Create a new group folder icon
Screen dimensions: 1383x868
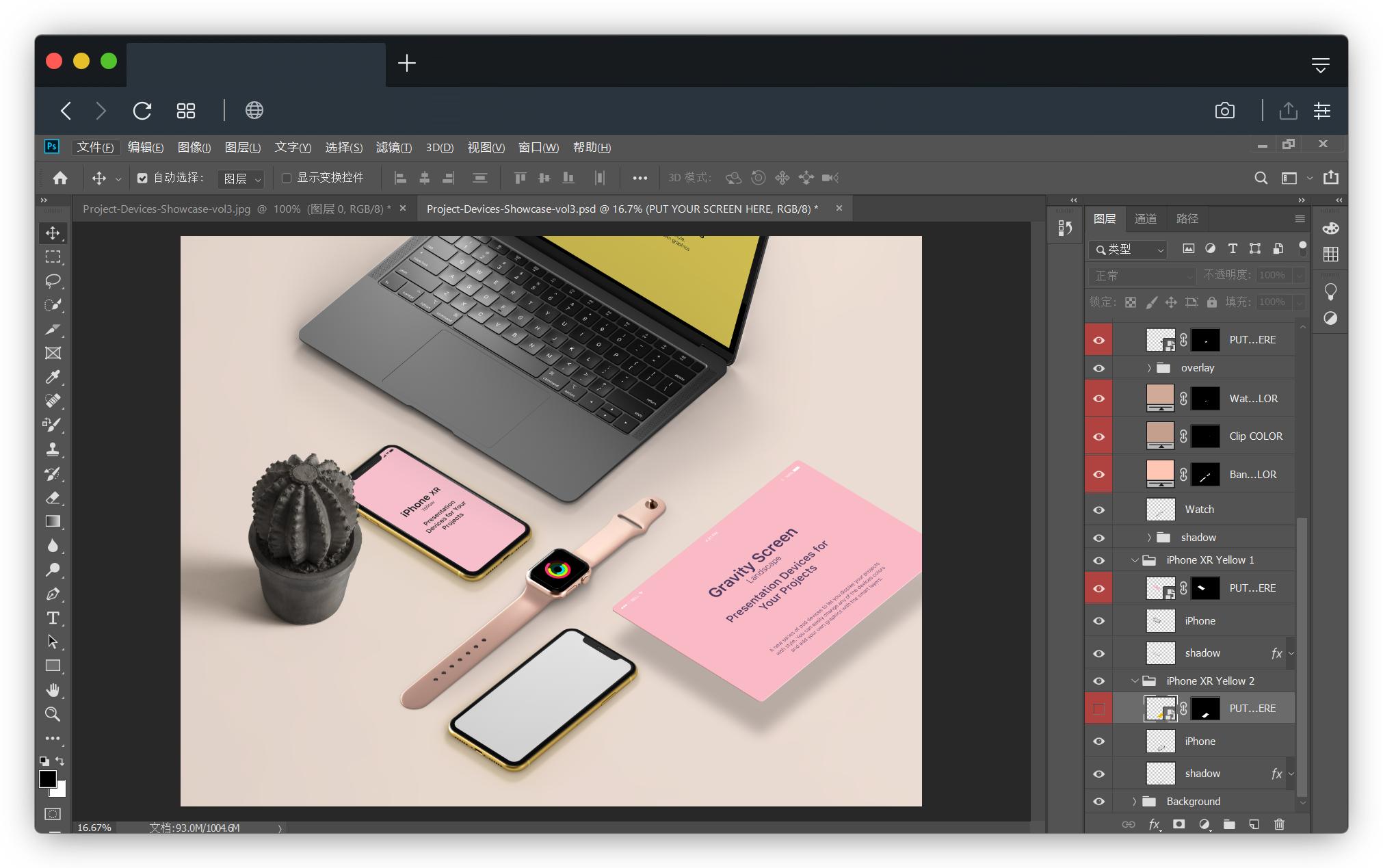tap(1229, 824)
